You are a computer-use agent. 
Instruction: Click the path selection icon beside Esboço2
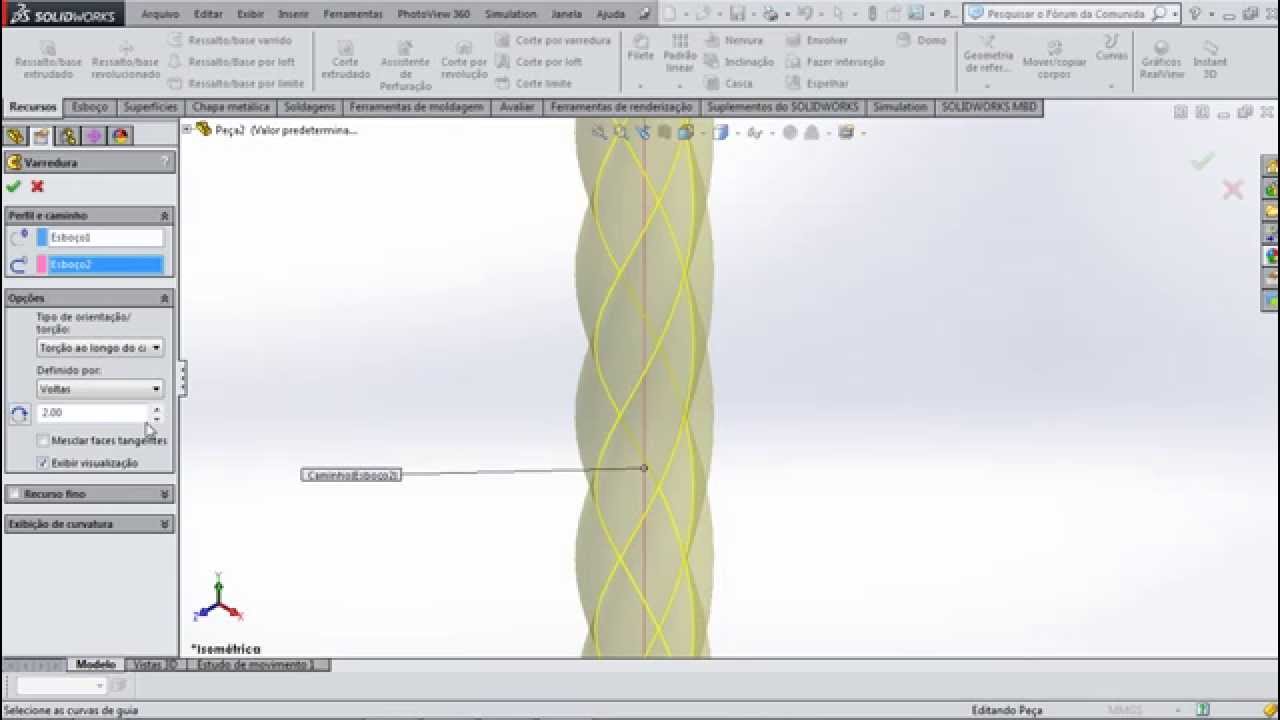point(19,265)
